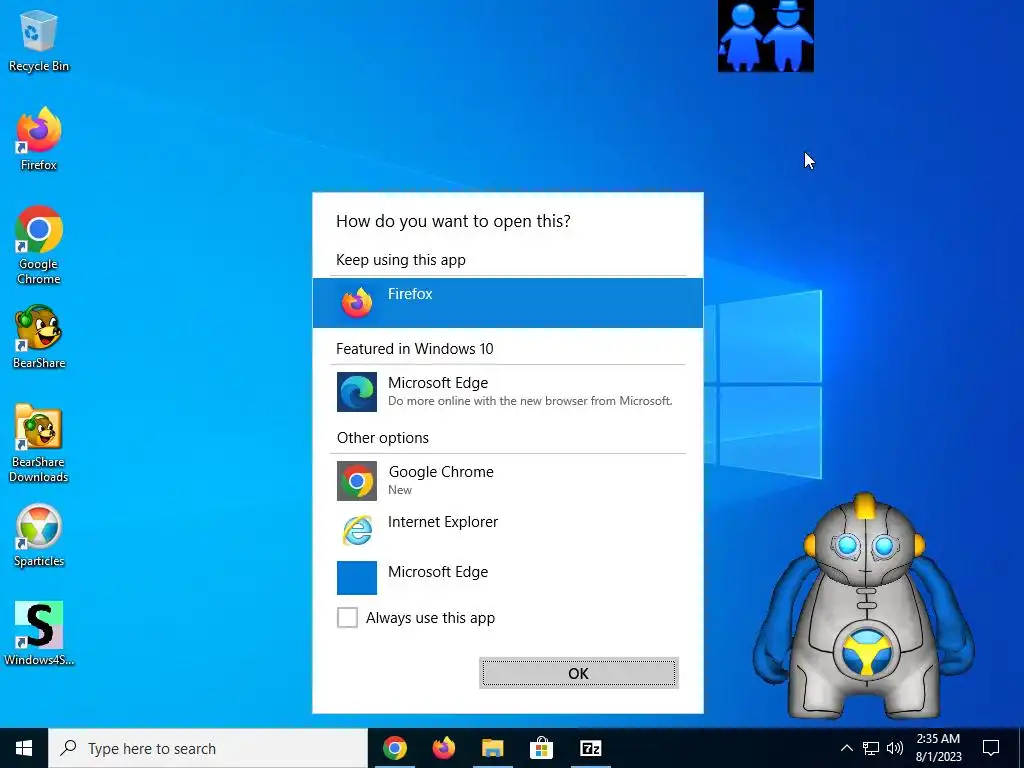The height and width of the screenshot is (768, 1024).
Task: Open File Explorer from the taskbar
Action: coord(493,748)
